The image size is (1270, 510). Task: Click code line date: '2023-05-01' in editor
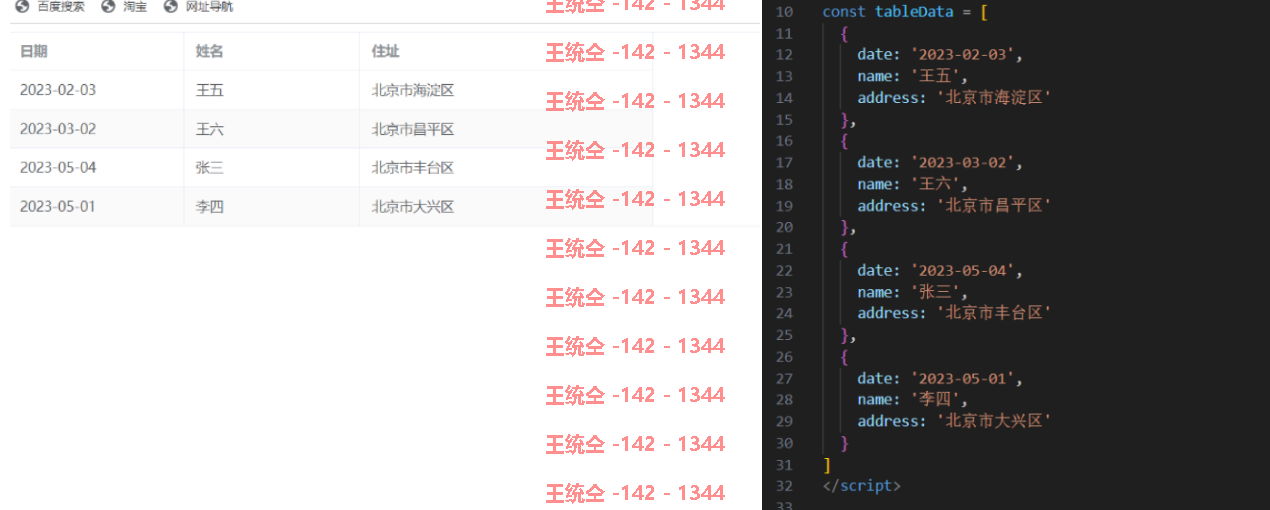[x=940, y=379]
